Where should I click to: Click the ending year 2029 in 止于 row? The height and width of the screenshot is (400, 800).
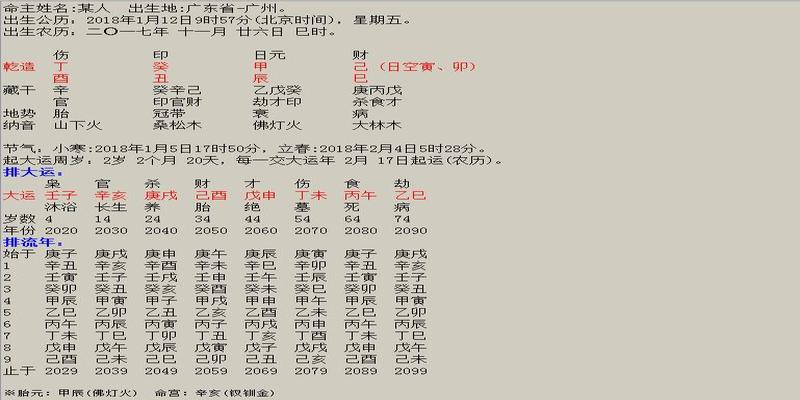point(61,371)
